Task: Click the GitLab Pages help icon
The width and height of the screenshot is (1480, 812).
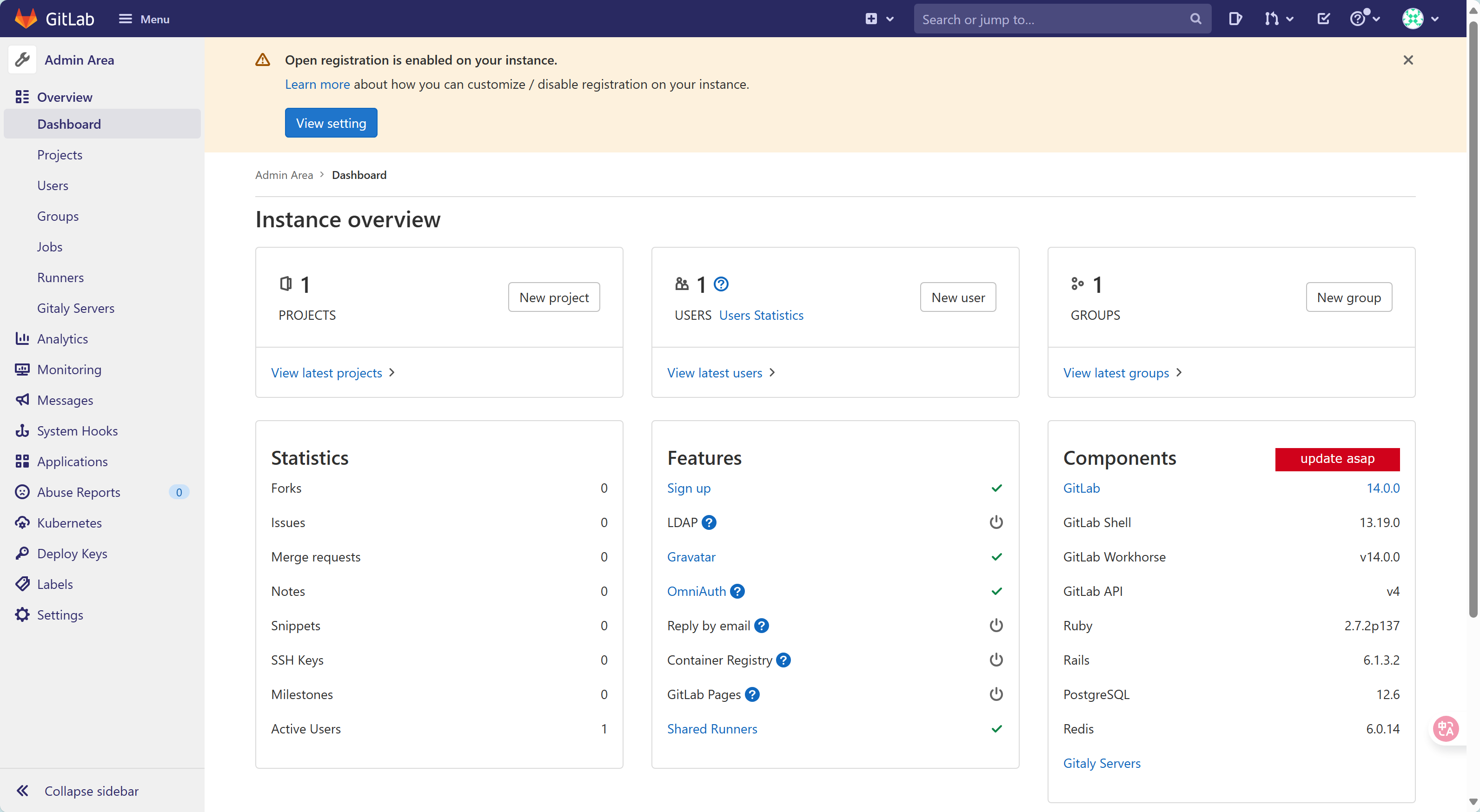Action: coord(752,695)
